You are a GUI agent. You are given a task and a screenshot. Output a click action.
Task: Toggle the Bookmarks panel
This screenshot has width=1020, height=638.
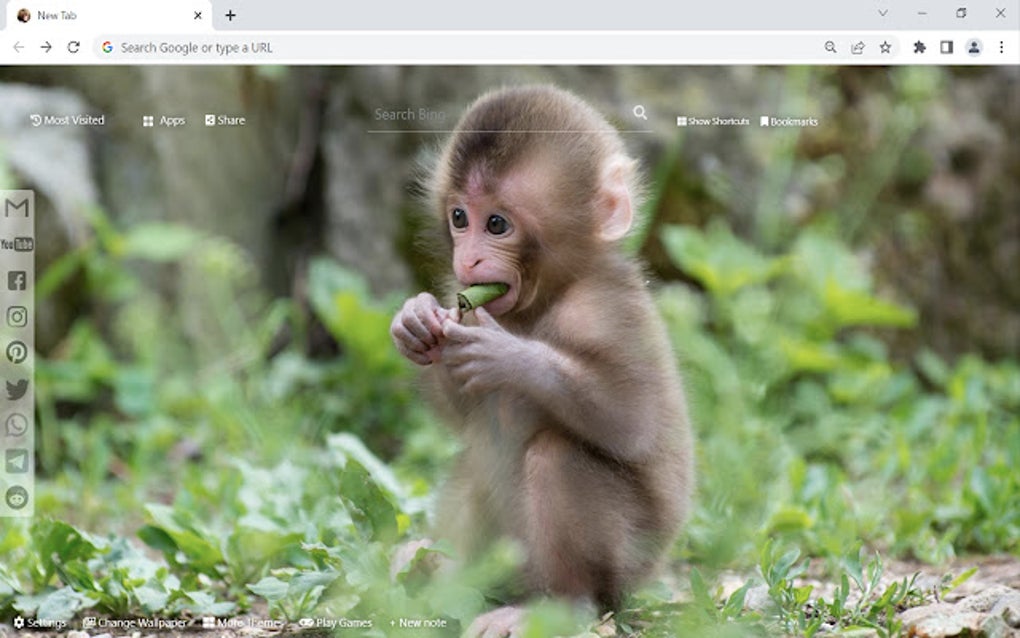789,120
